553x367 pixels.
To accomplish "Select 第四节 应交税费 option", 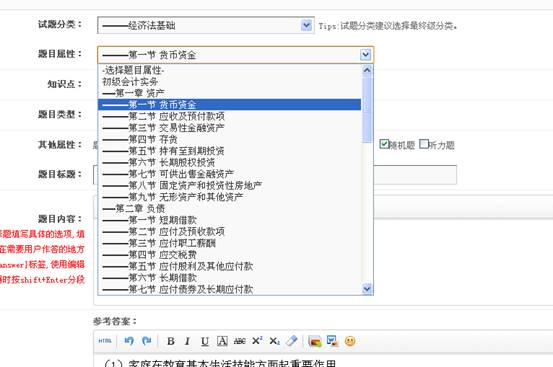I will (230, 255).
